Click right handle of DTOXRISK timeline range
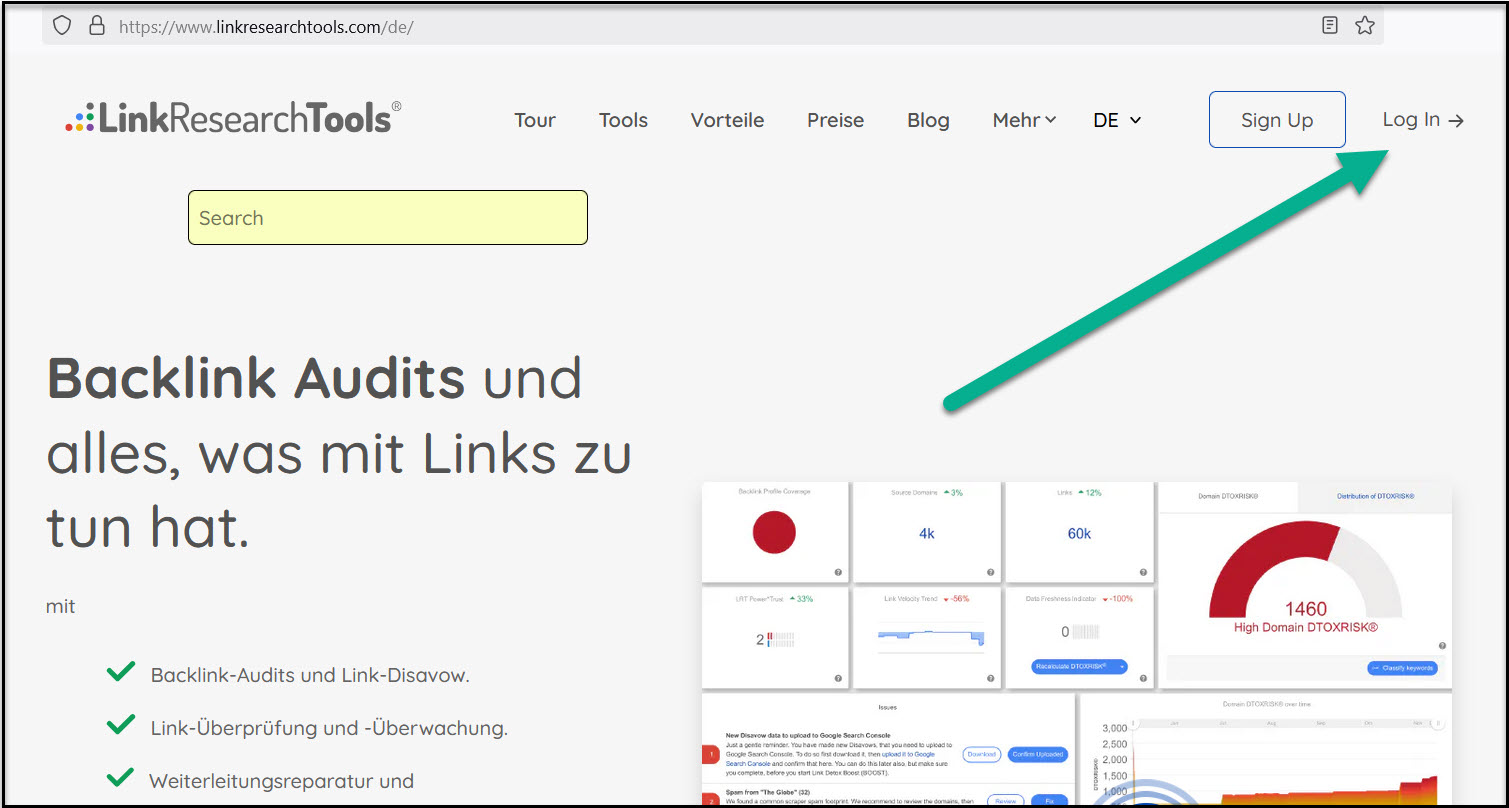Image resolution: width=1509 pixels, height=808 pixels. (1437, 724)
